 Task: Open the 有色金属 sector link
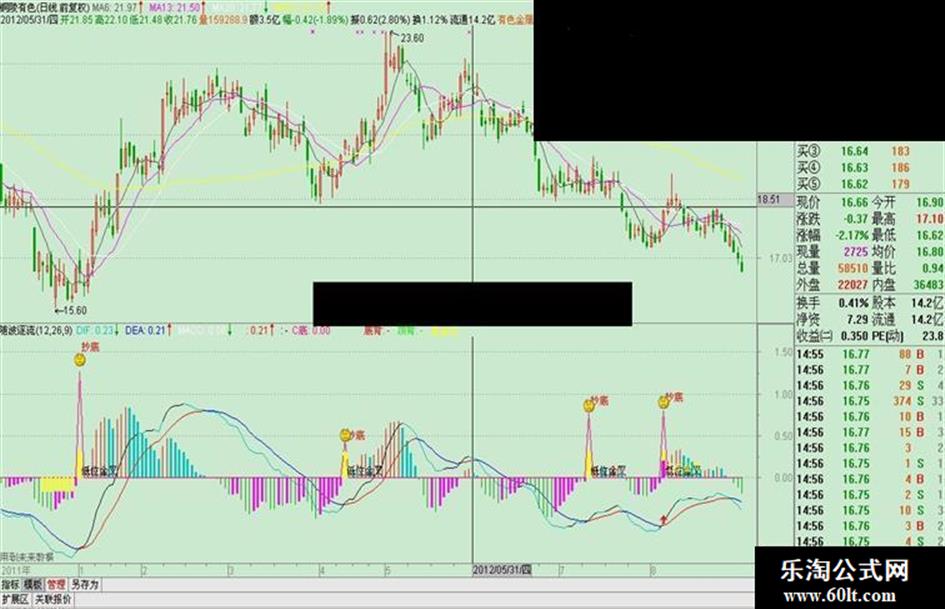tap(516, 20)
